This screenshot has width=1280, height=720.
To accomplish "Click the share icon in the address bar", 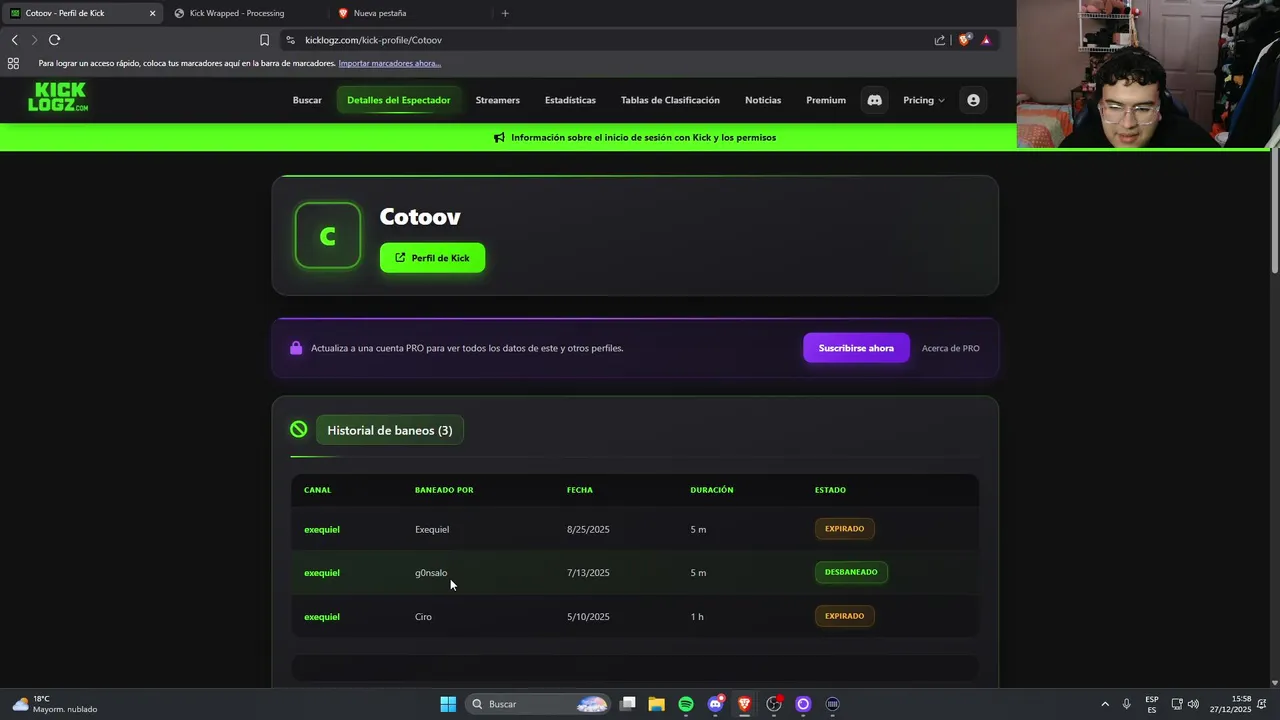I will click(x=940, y=40).
